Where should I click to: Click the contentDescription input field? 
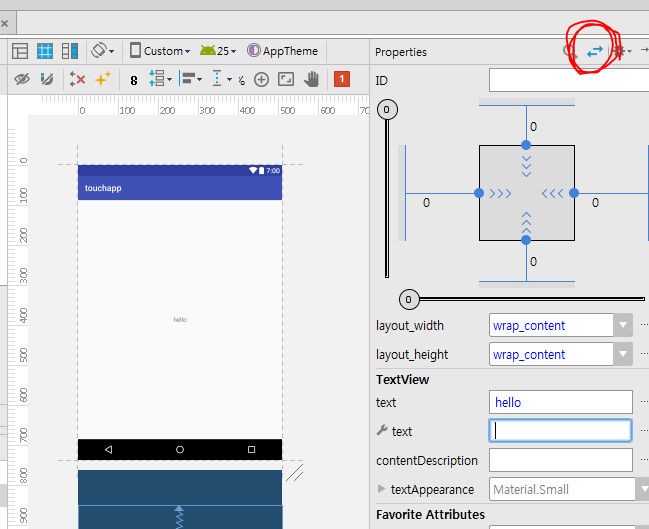click(561, 460)
